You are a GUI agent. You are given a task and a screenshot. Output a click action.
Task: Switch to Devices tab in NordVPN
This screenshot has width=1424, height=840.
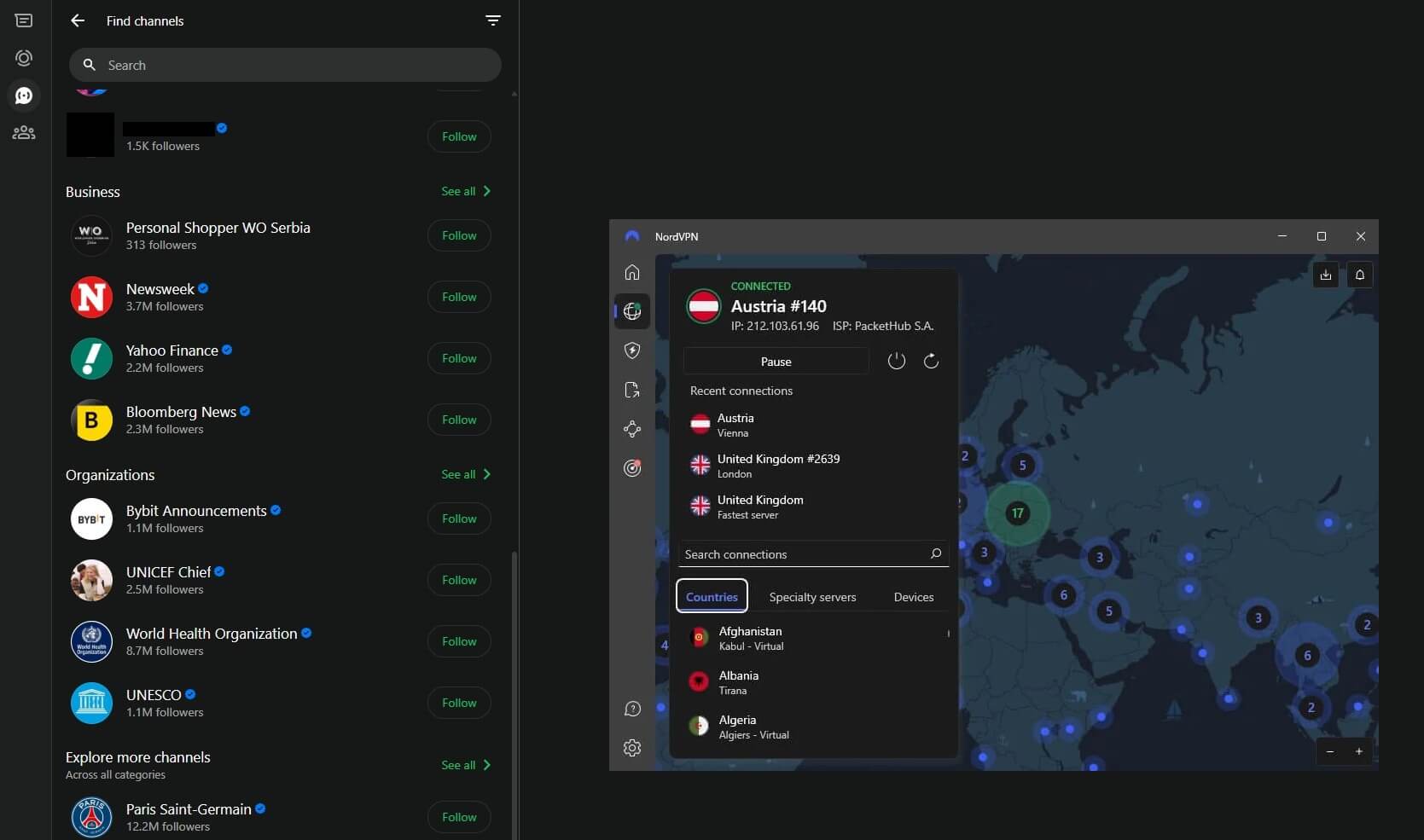tap(914, 597)
